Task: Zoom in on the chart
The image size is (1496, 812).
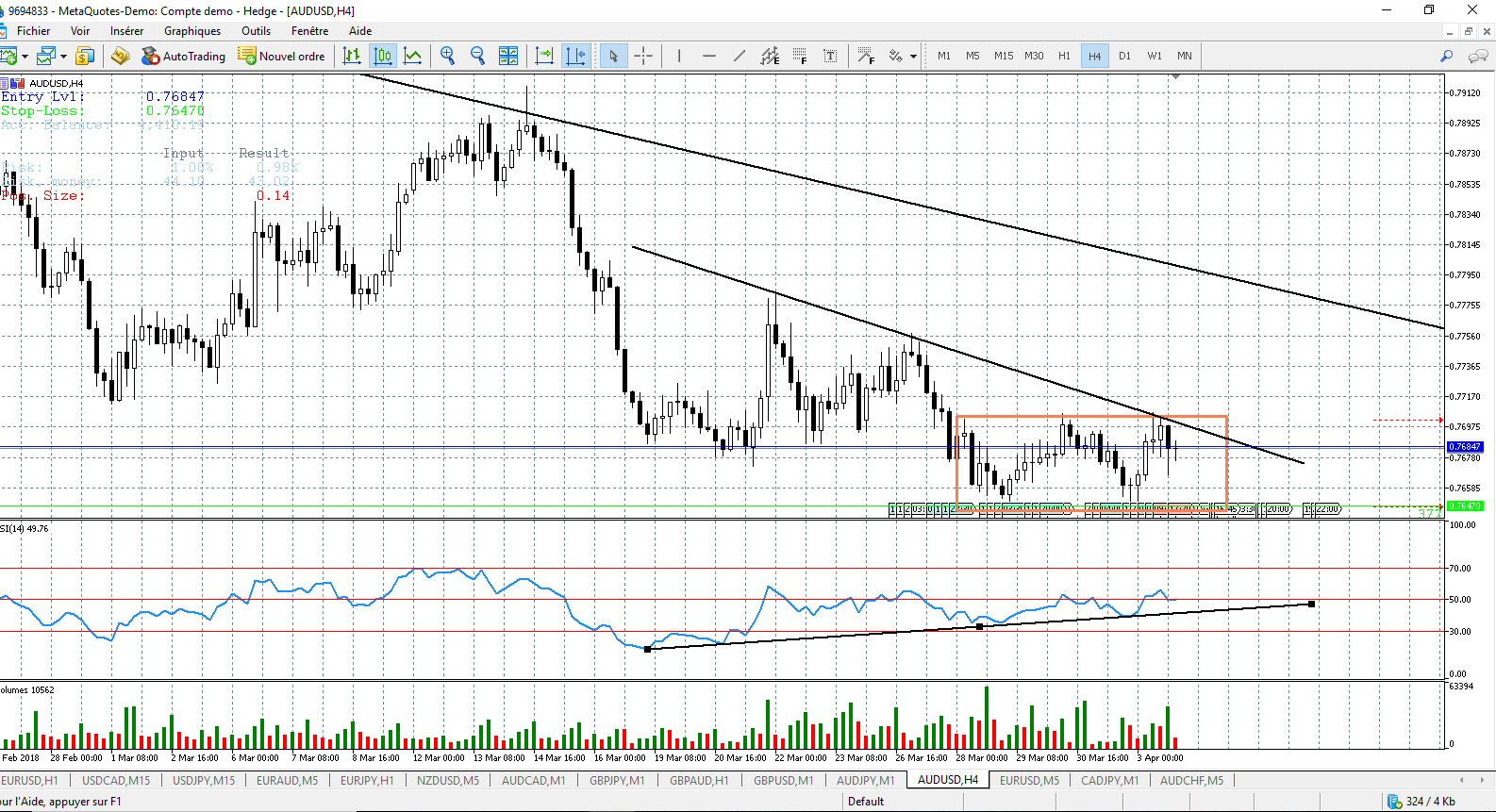Action: 448,57
